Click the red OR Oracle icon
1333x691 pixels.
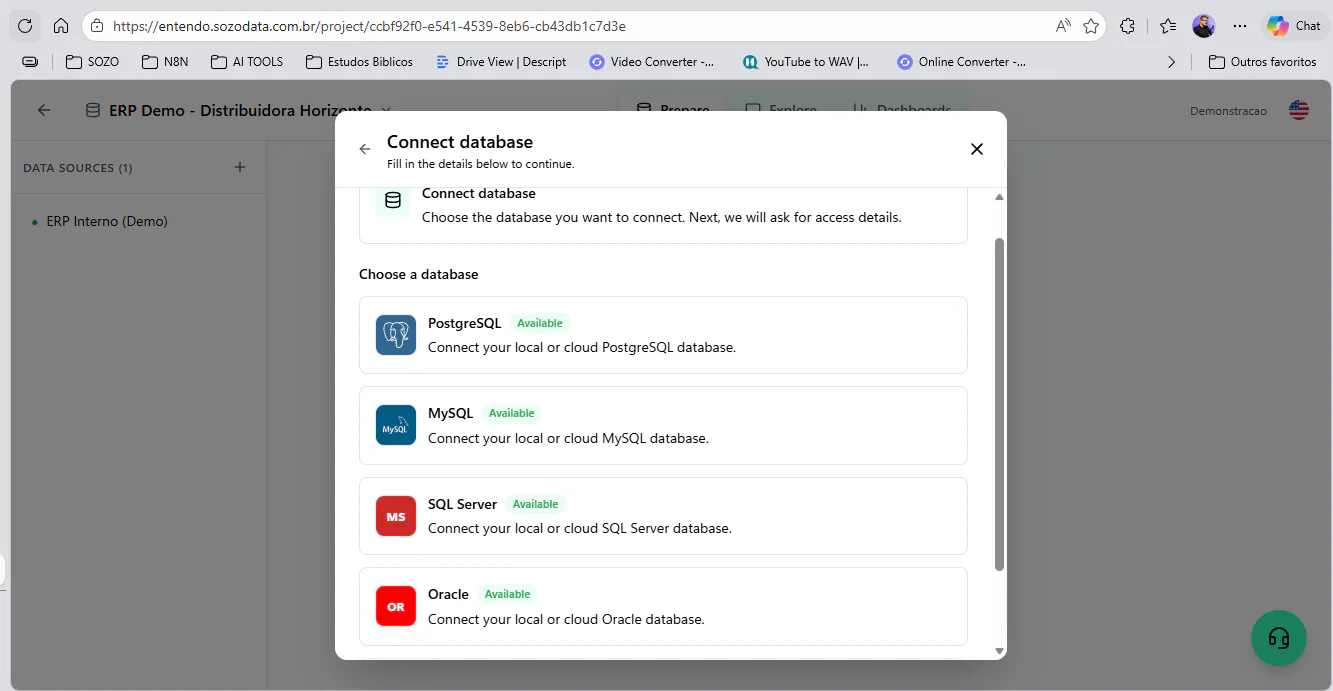[396, 606]
